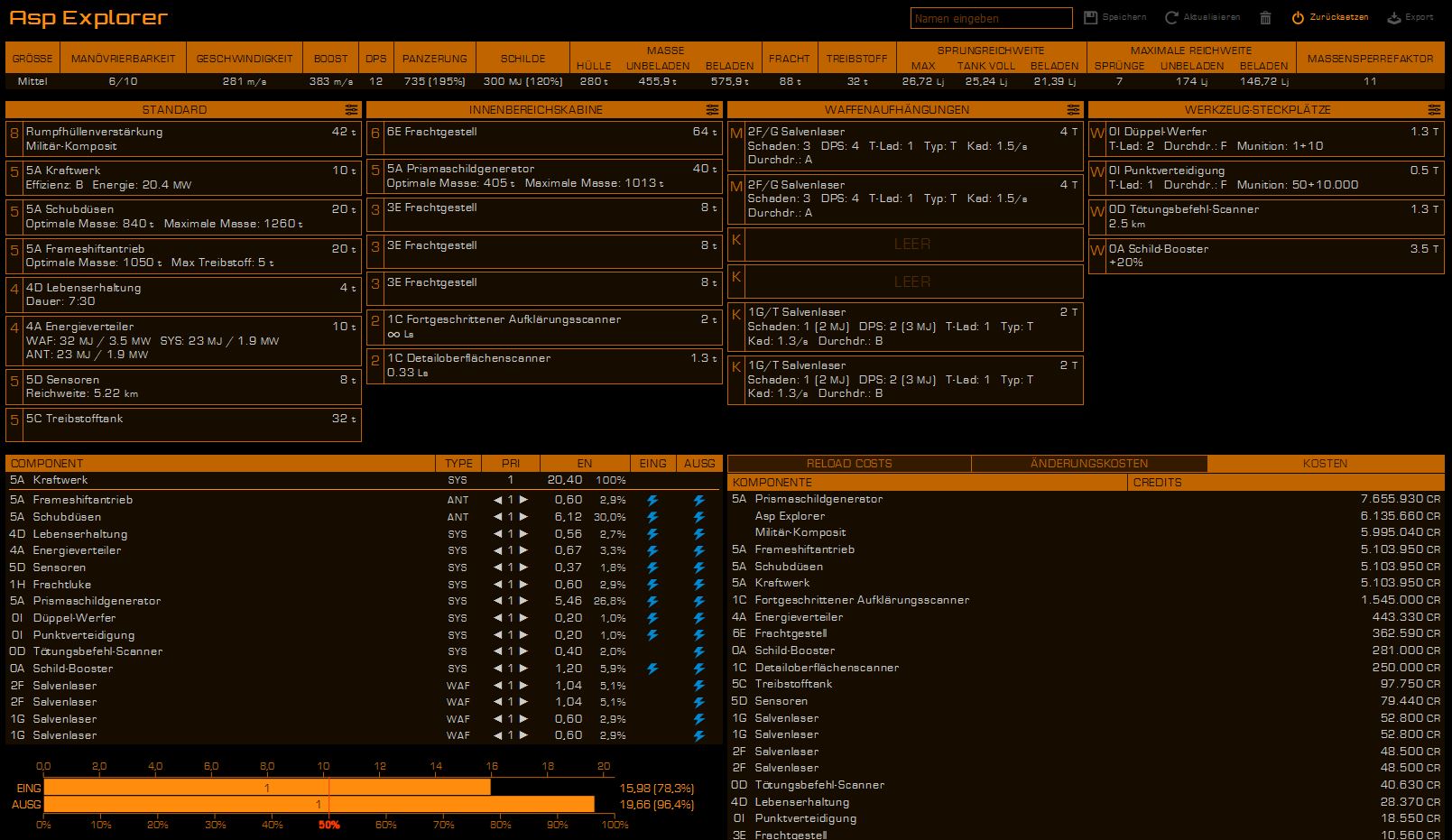Open the WAFFENAUFHÄNGUNGEN section options icon
The height and width of the screenshot is (840, 1452).
tap(1073, 109)
